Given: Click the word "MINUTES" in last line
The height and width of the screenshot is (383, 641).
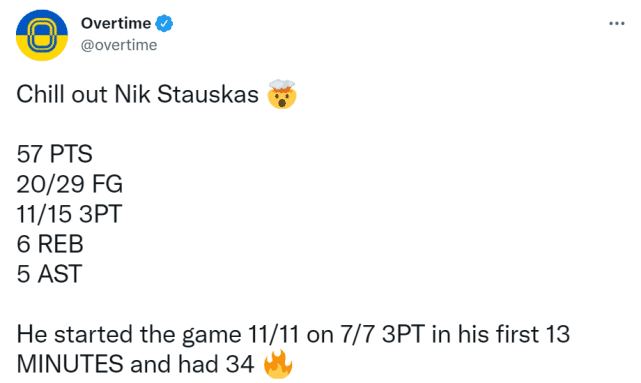Looking at the screenshot, I should [70, 364].
